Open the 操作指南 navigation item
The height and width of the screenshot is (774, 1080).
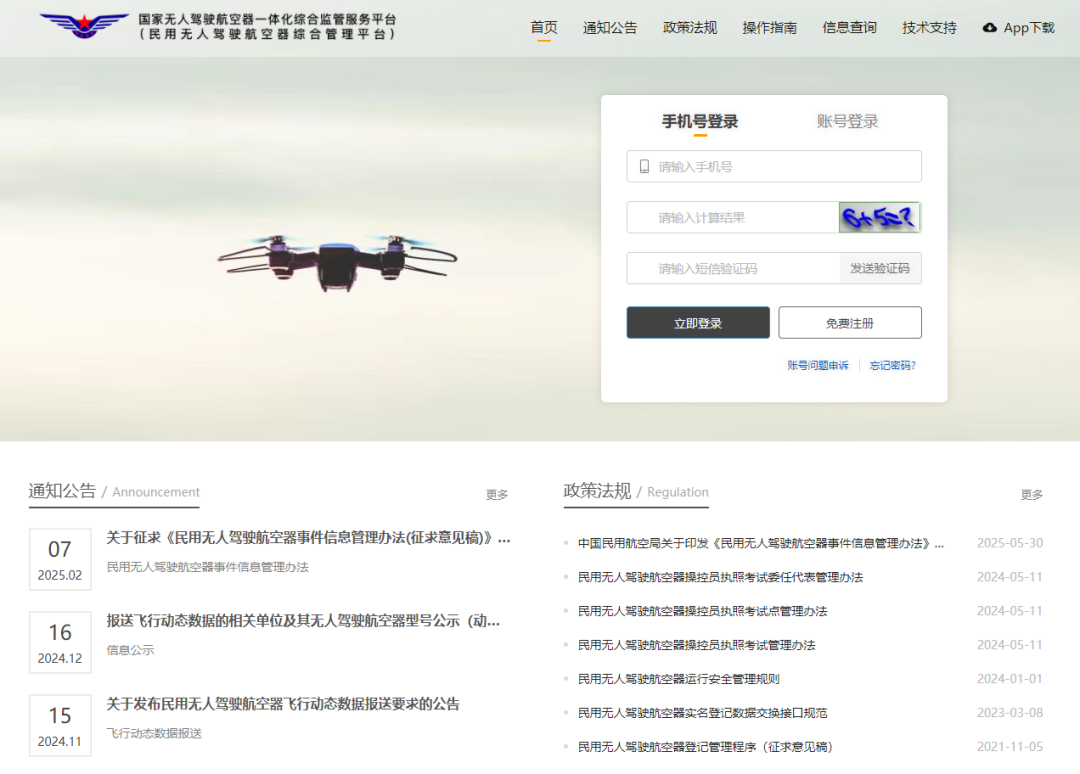pos(769,28)
